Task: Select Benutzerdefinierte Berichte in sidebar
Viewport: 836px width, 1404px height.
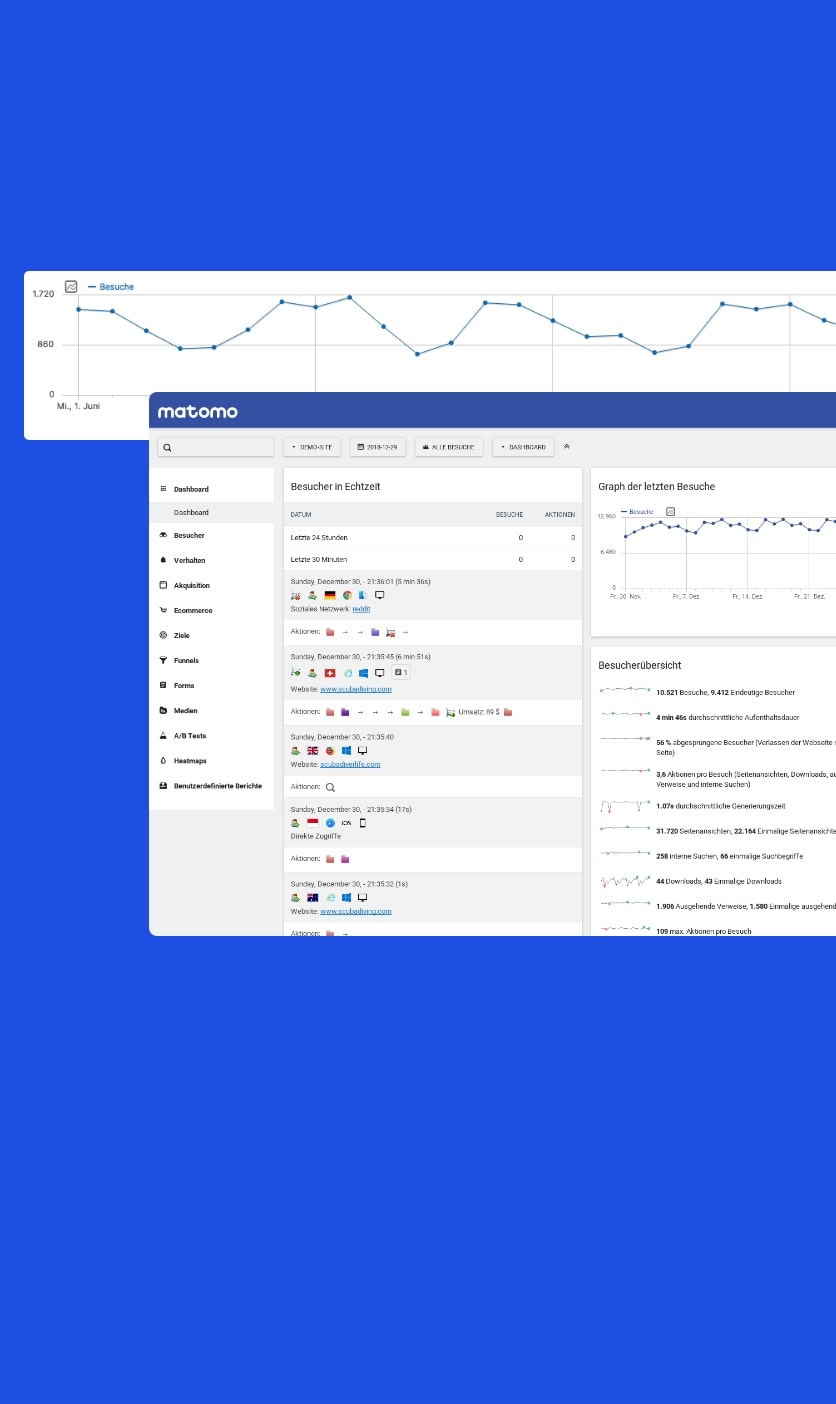Action: click(217, 785)
